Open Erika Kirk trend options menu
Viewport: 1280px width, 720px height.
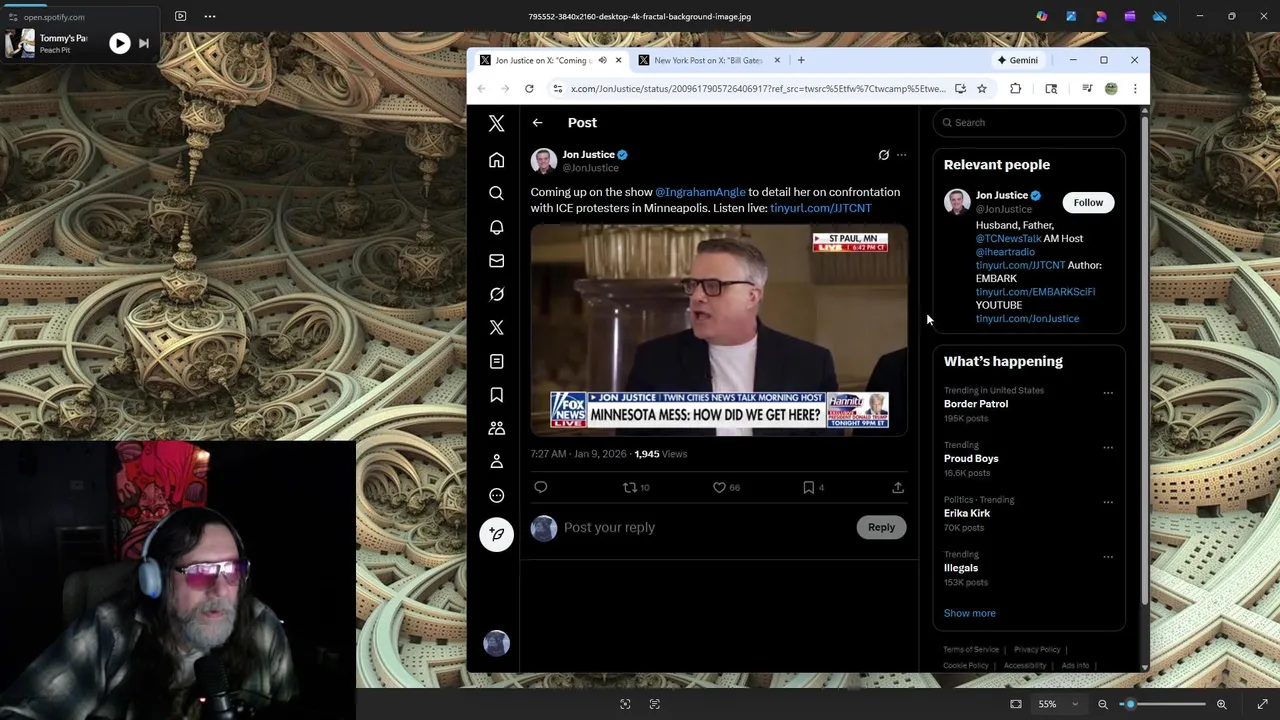point(1108,502)
